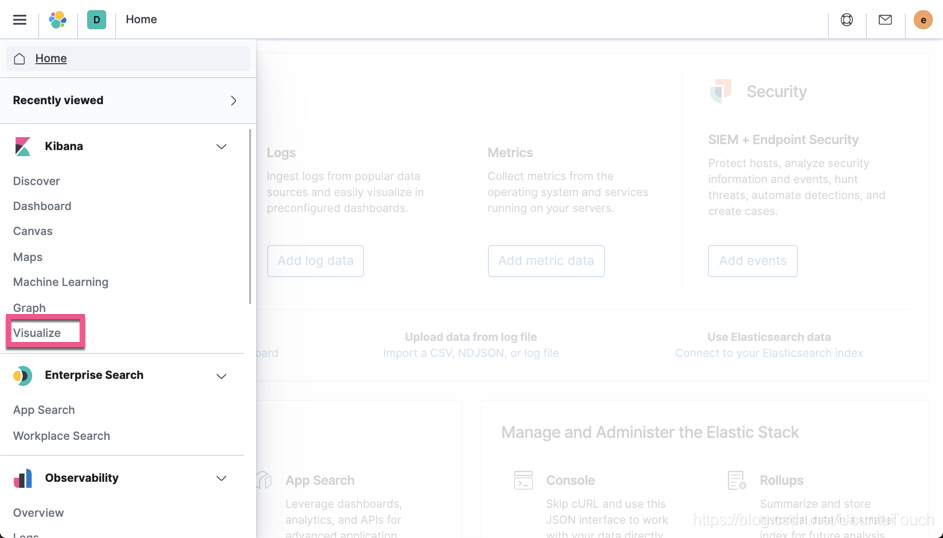943x538 pixels.
Task: Click Add metric data button
Action: tap(546, 261)
